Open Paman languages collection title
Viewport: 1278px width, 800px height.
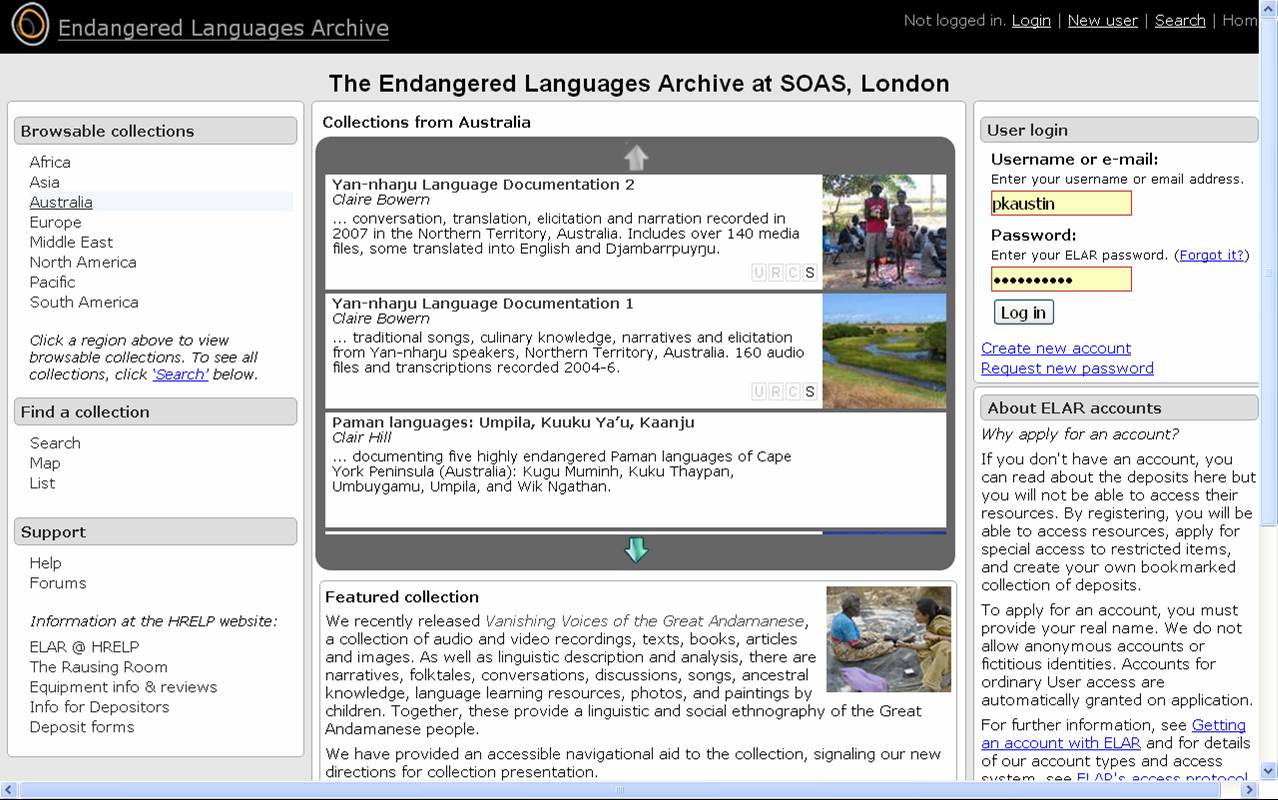pos(513,422)
